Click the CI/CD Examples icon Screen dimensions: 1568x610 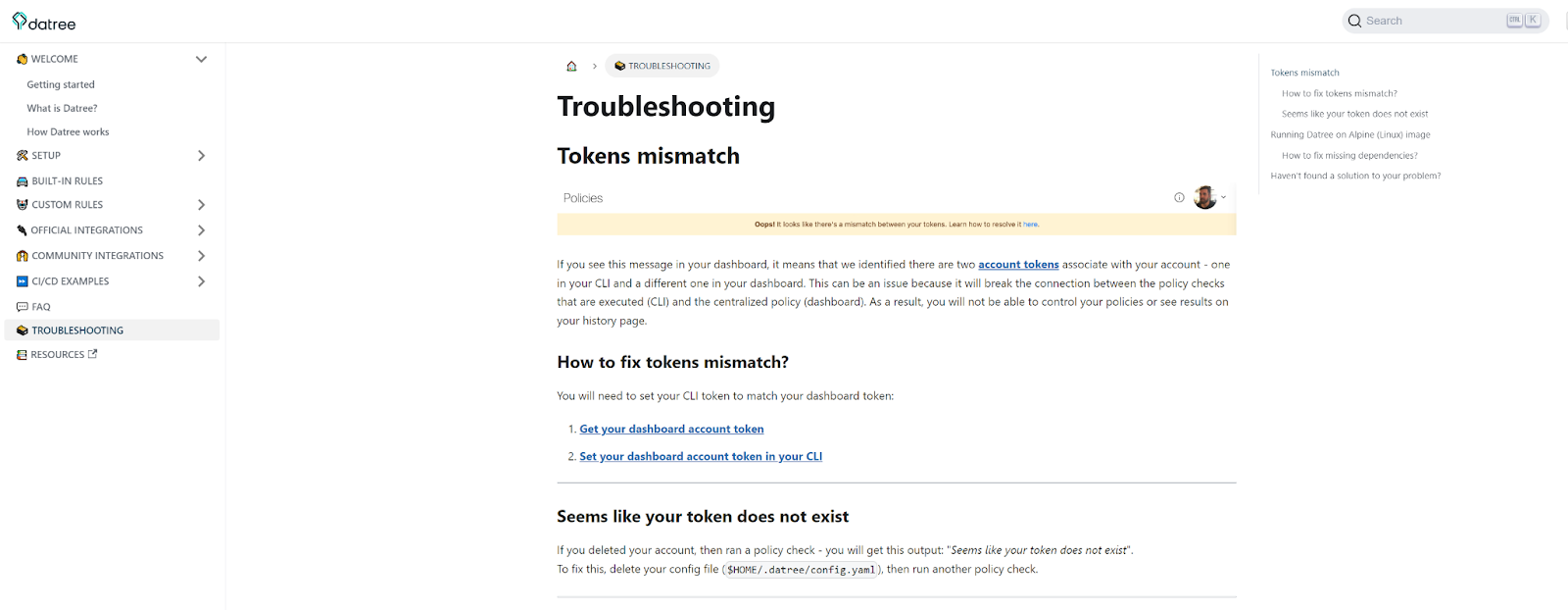[x=22, y=281]
